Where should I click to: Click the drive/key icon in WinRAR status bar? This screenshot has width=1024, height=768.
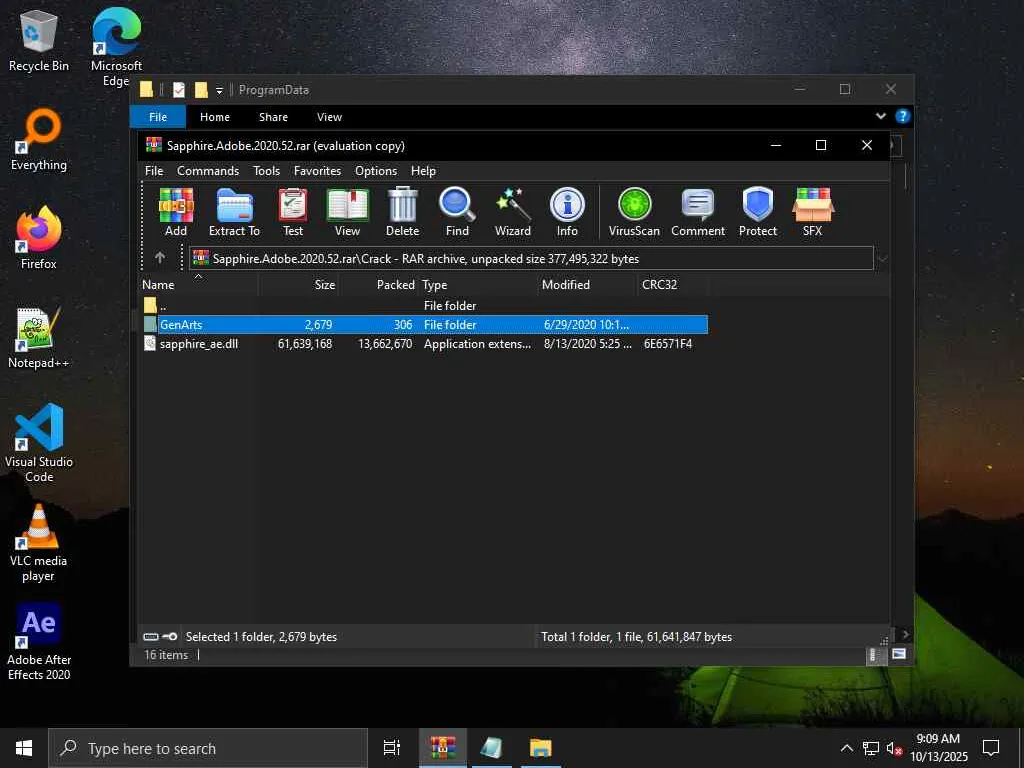click(x=160, y=637)
